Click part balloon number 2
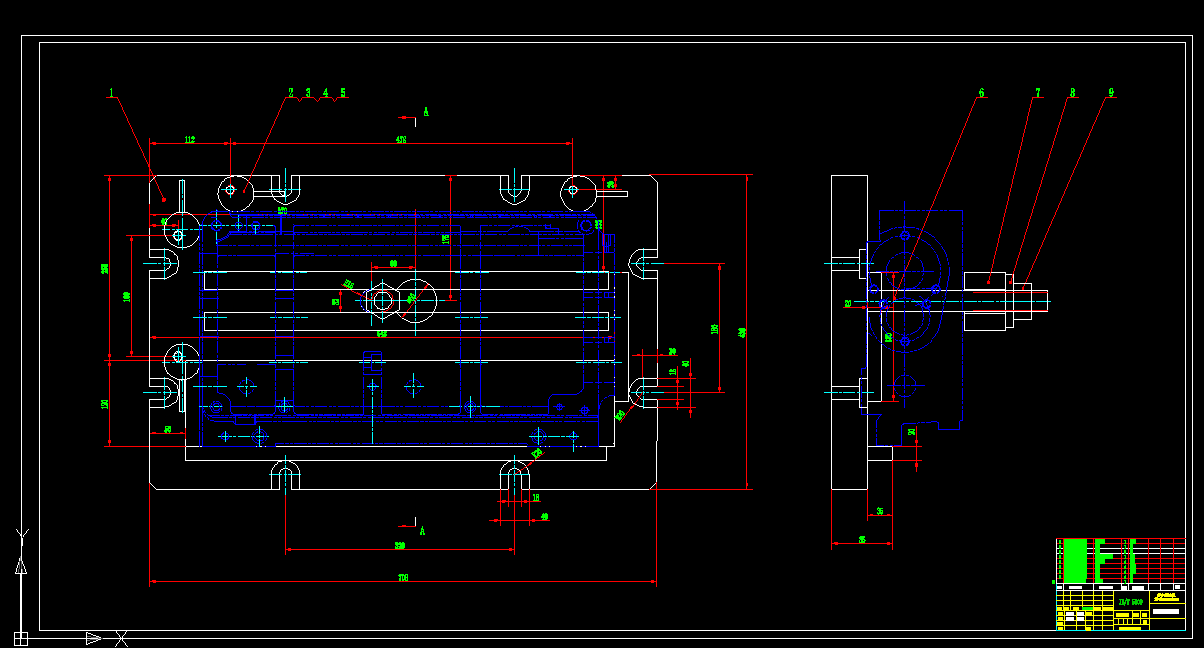Screen dimensions: 1204x648 click(x=291, y=93)
